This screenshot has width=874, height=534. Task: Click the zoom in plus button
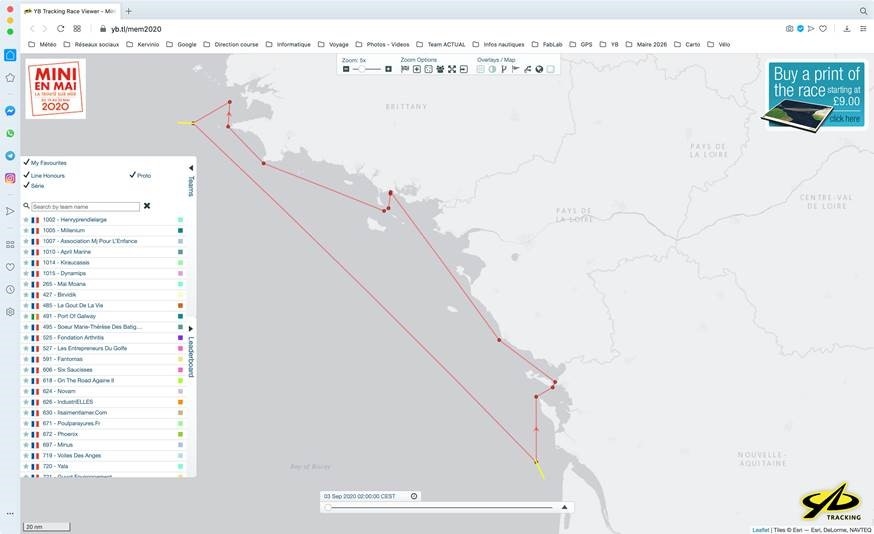tap(388, 69)
